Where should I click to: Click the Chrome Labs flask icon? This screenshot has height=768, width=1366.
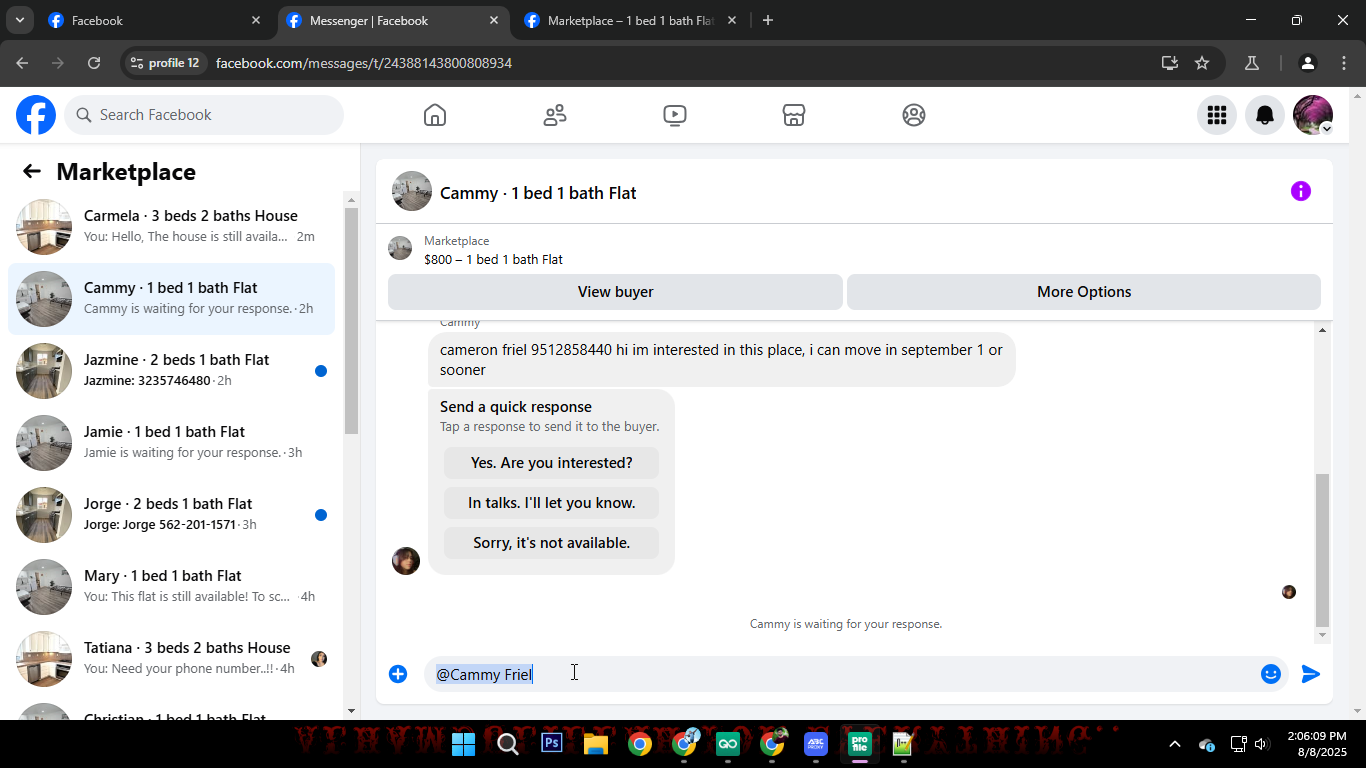(1252, 63)
